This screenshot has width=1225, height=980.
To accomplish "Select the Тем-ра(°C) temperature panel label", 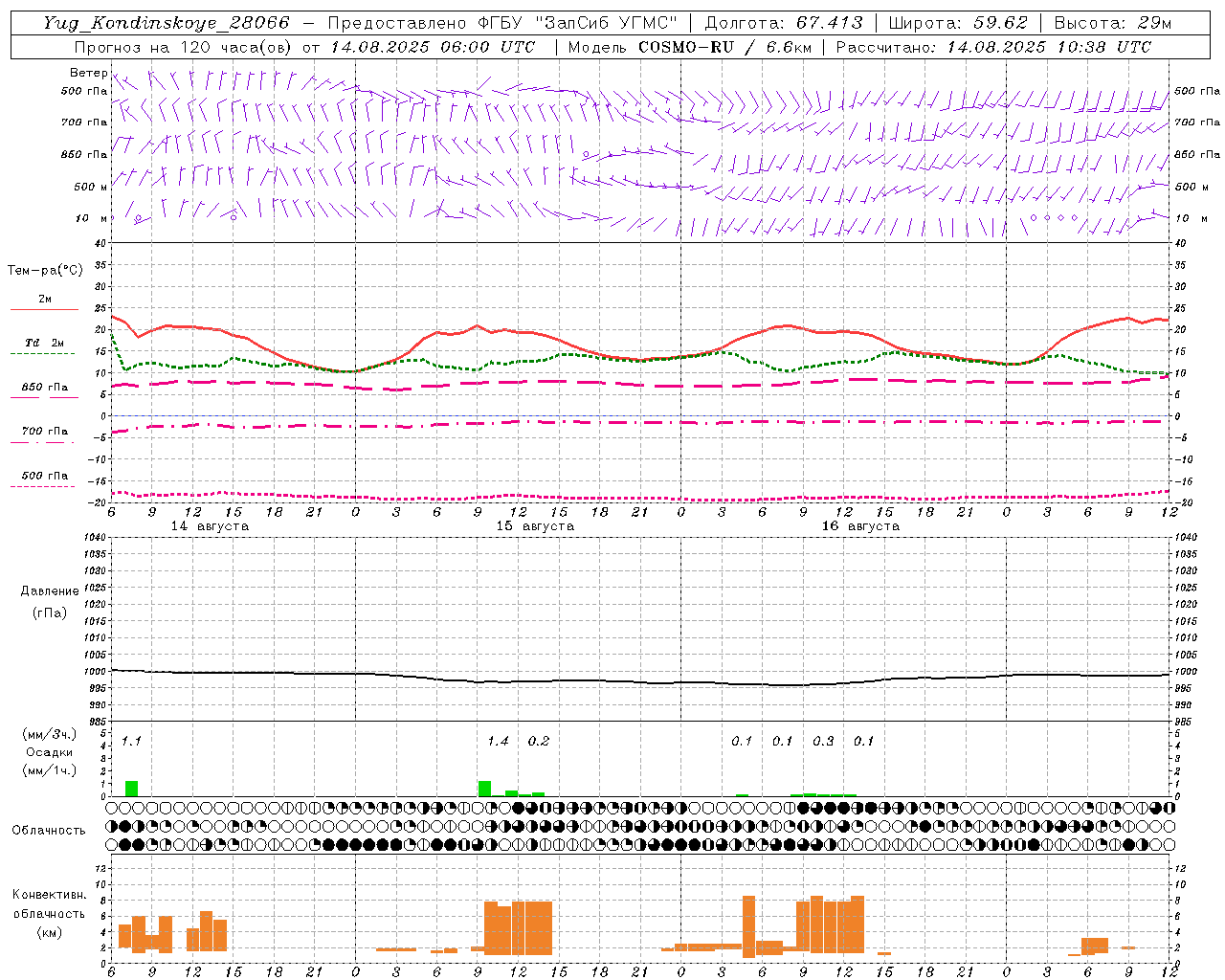I will click(45, 271).
